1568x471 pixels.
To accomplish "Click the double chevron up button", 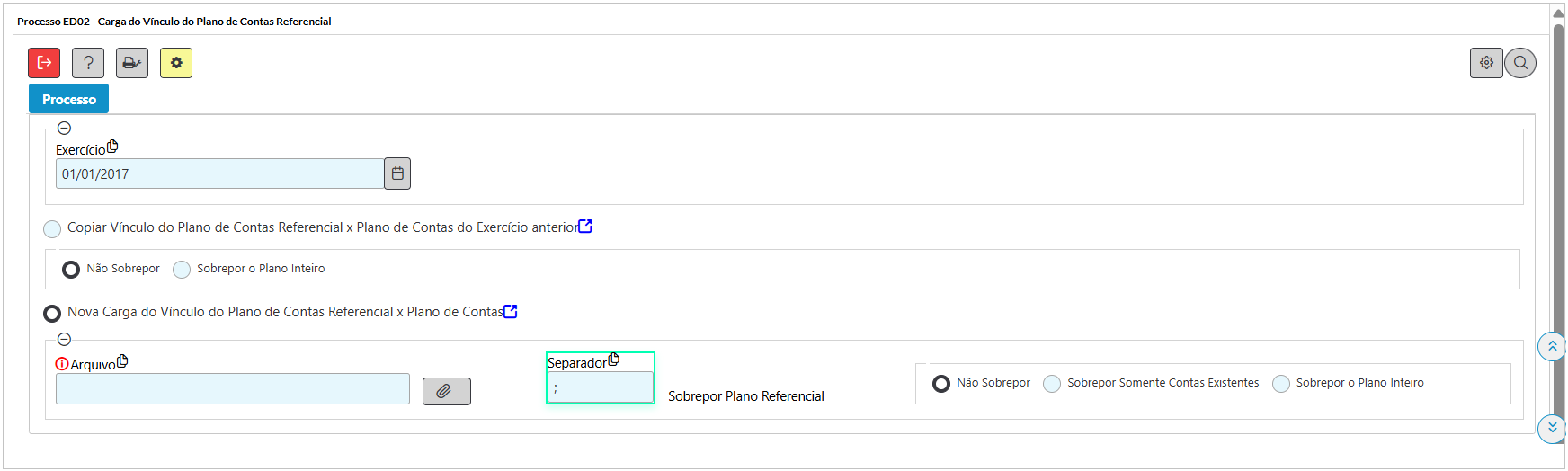I will [x=1552, y=346].
